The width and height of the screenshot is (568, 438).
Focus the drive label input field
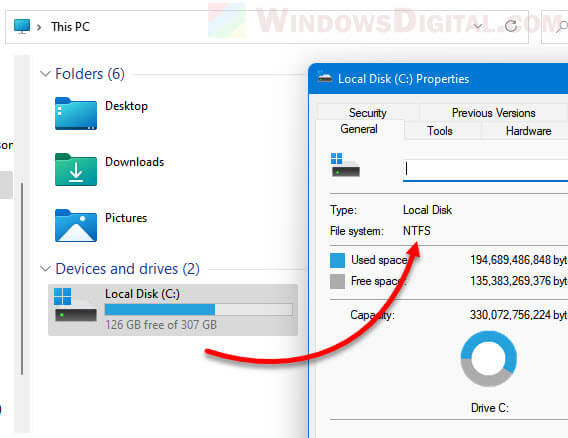pyautogui.click(x=485, y=169)
